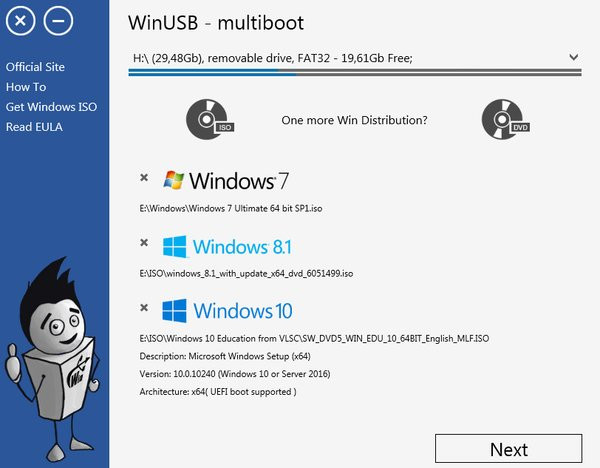This screenshot has width=600, height=468.
Task: Click the WinUSB mascot character
Action: coord(52,360)
